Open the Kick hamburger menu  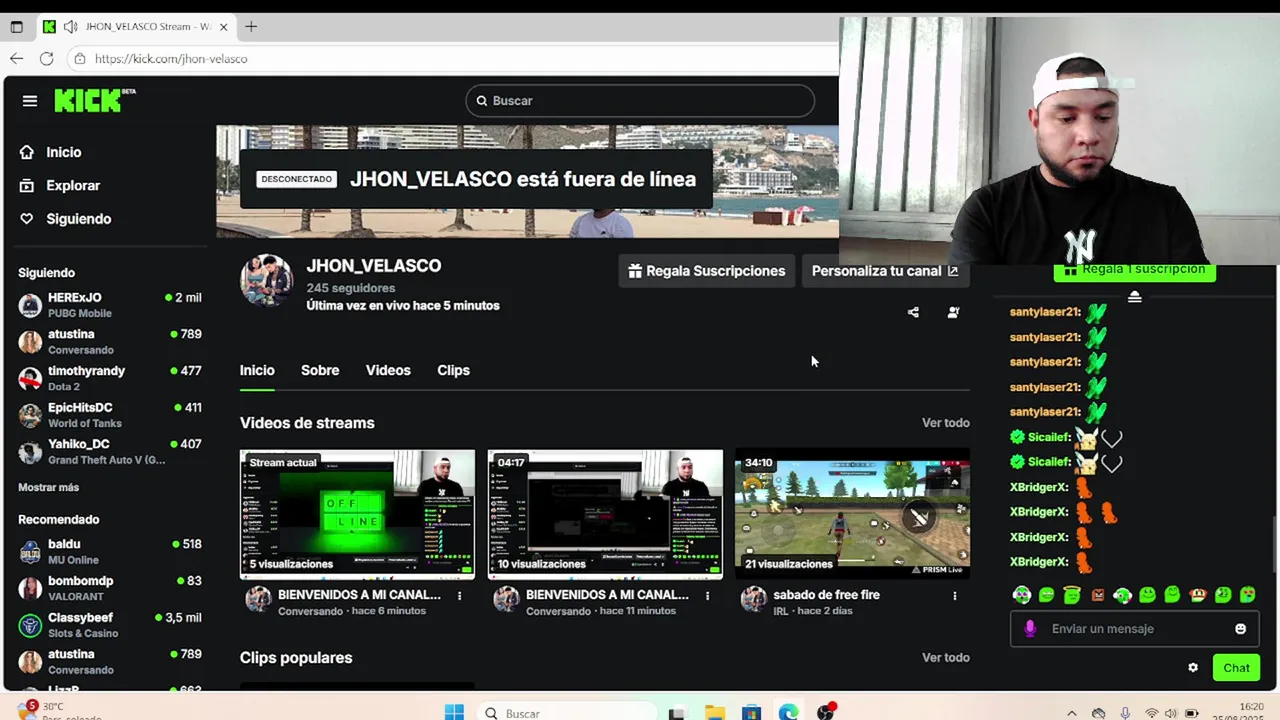click(30, 100)
